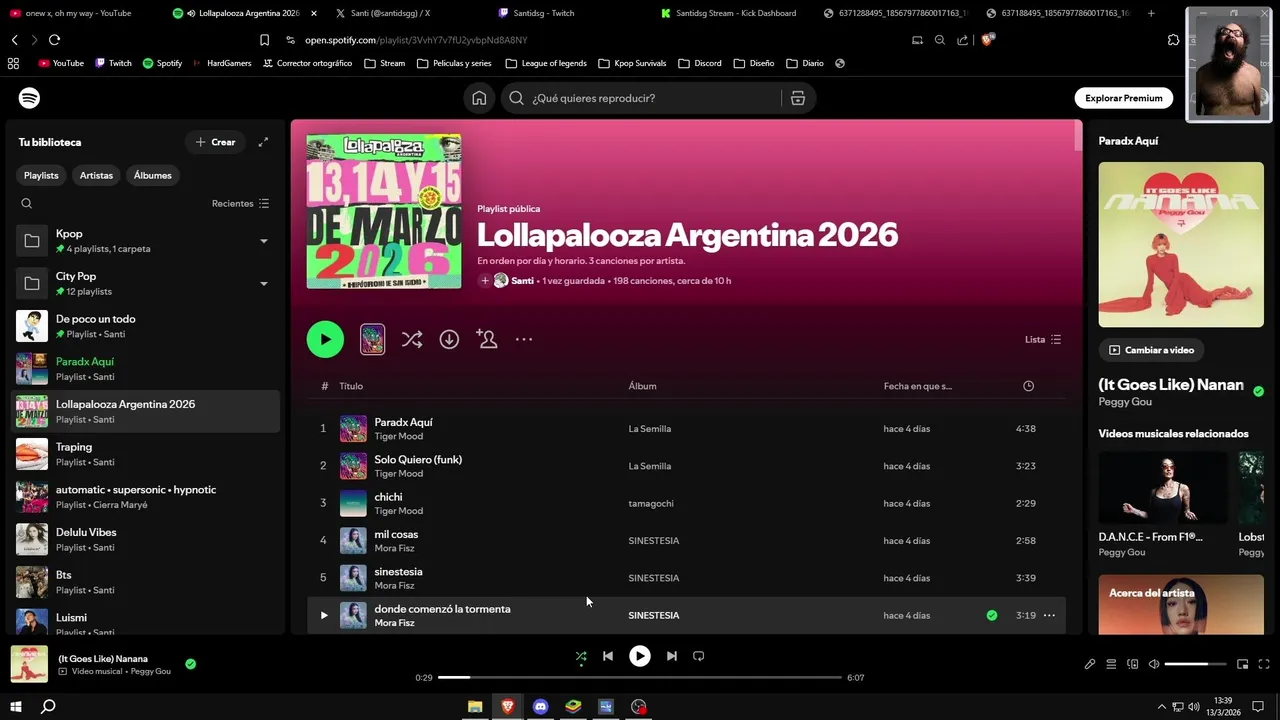Click the Windows taskbar search icon
Screen dimensions: 1280x720
[x=48, y=706]
